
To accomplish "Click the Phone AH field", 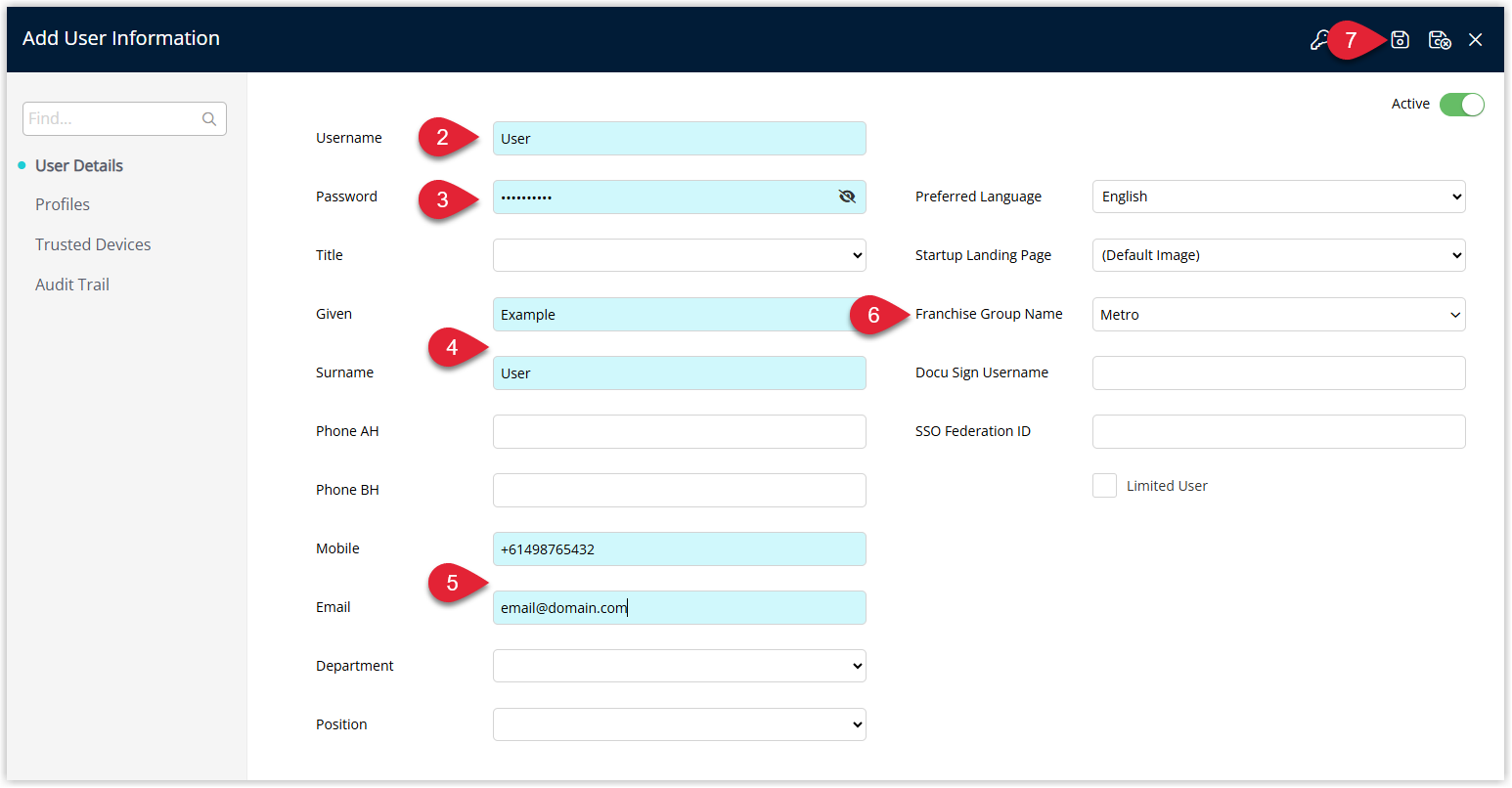I will (x=679, y=431).
